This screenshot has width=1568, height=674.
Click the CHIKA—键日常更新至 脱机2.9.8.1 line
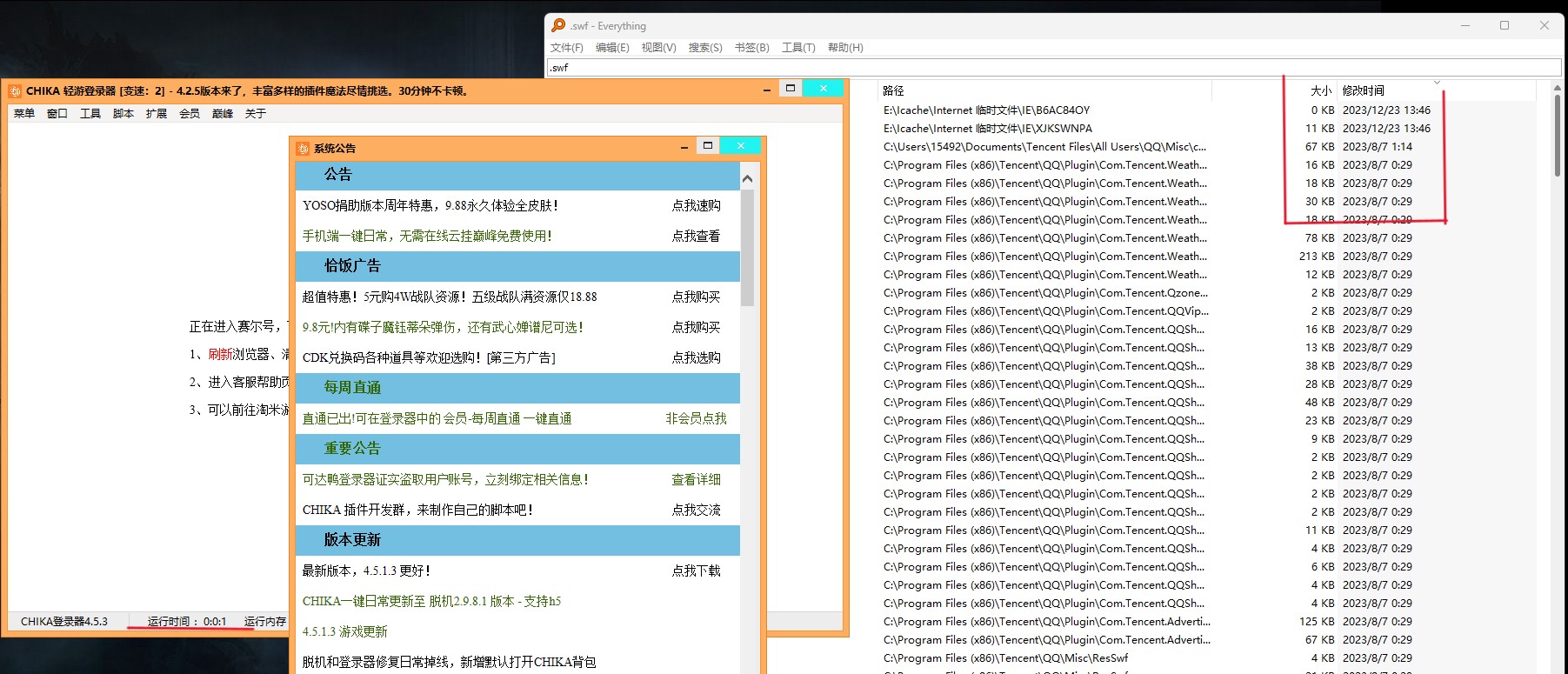[x=431, y=601]
